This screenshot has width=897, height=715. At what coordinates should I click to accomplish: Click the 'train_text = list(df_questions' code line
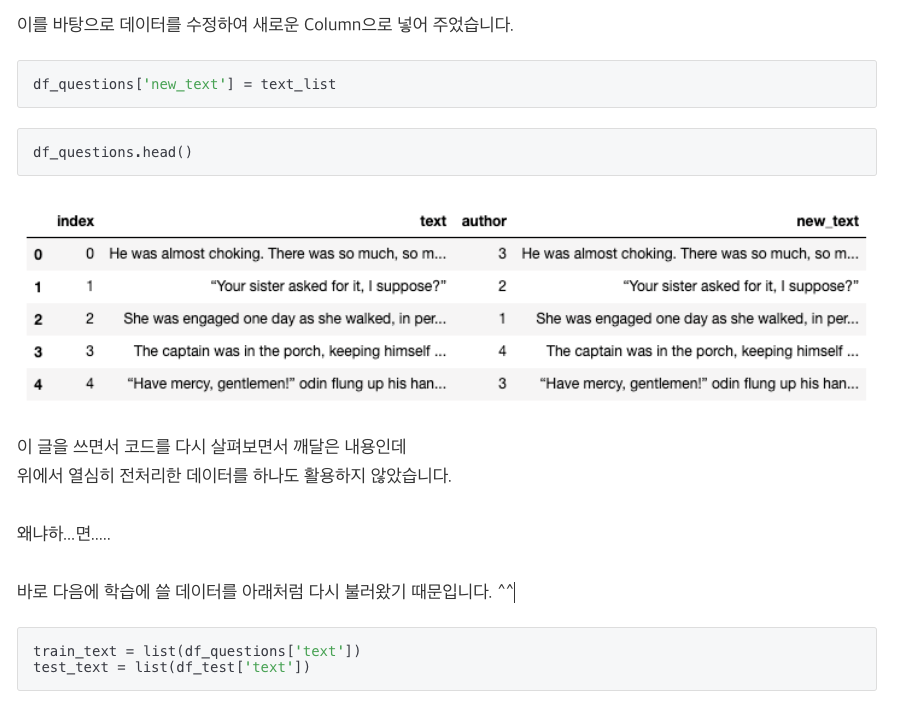pos(197,652)
